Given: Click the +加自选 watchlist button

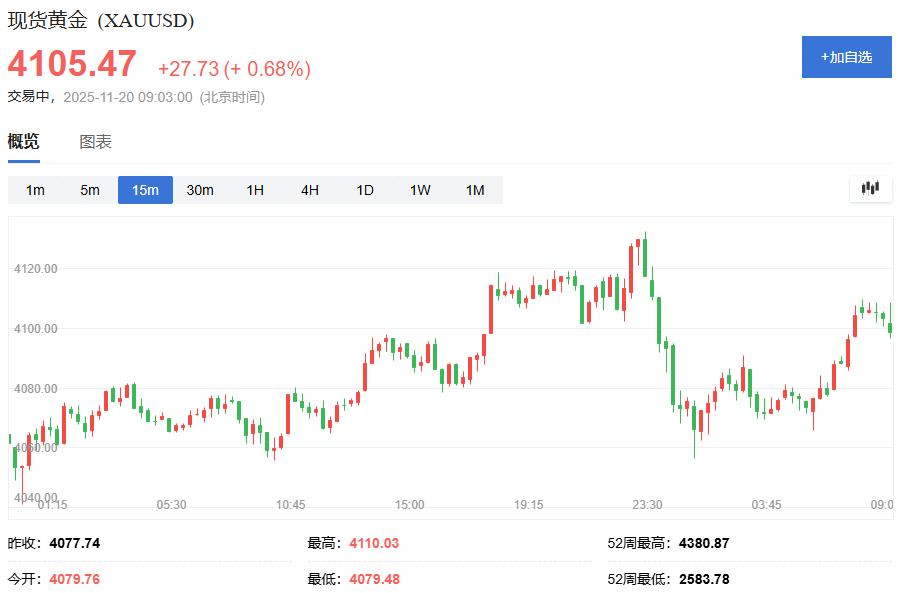Looking at the screenshot, I should pyautogui.click(x=846, y=57).
